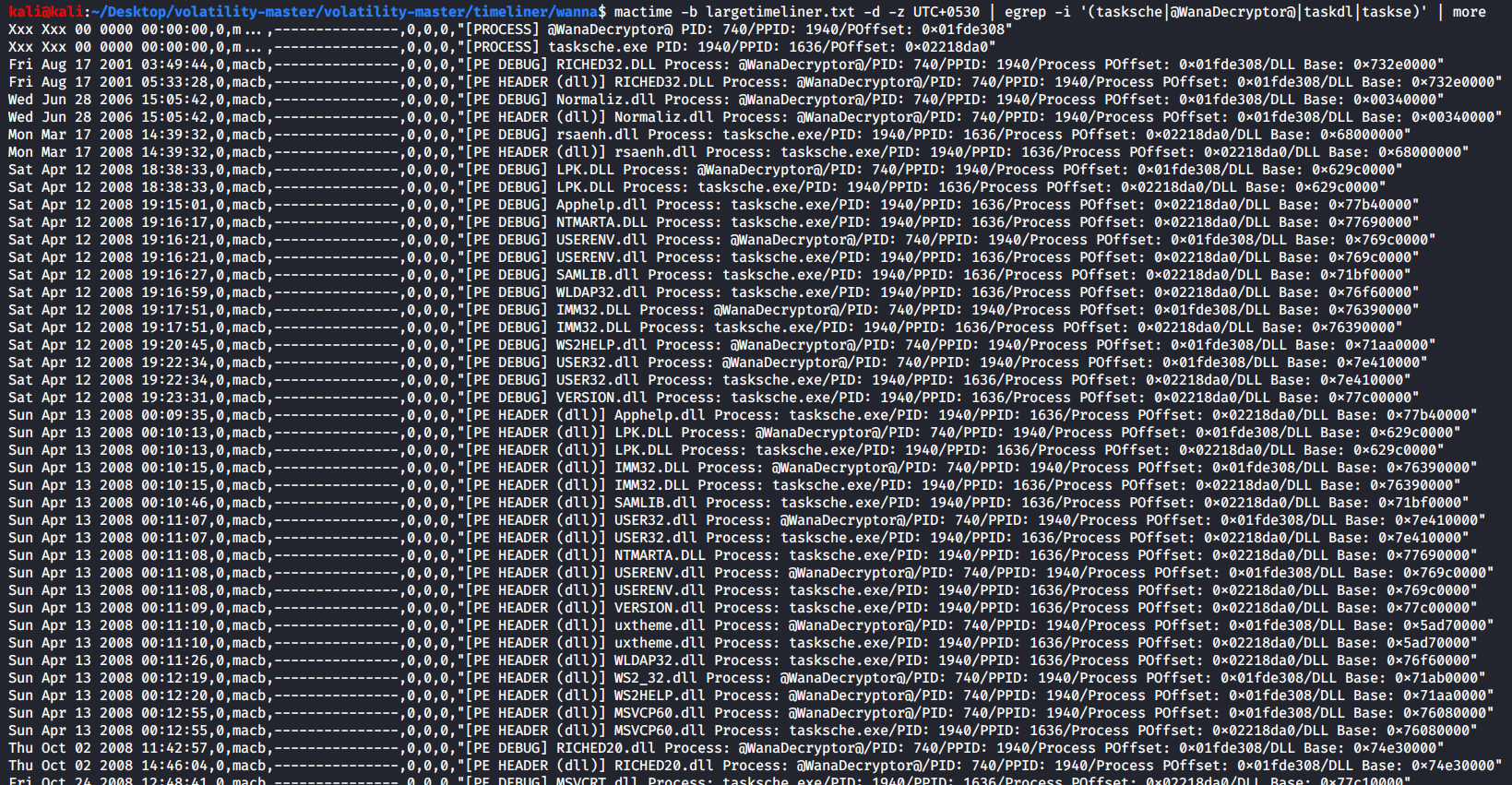Click USER32.dll in 19:22:34 tasksche.exe row

click(598, 379)
